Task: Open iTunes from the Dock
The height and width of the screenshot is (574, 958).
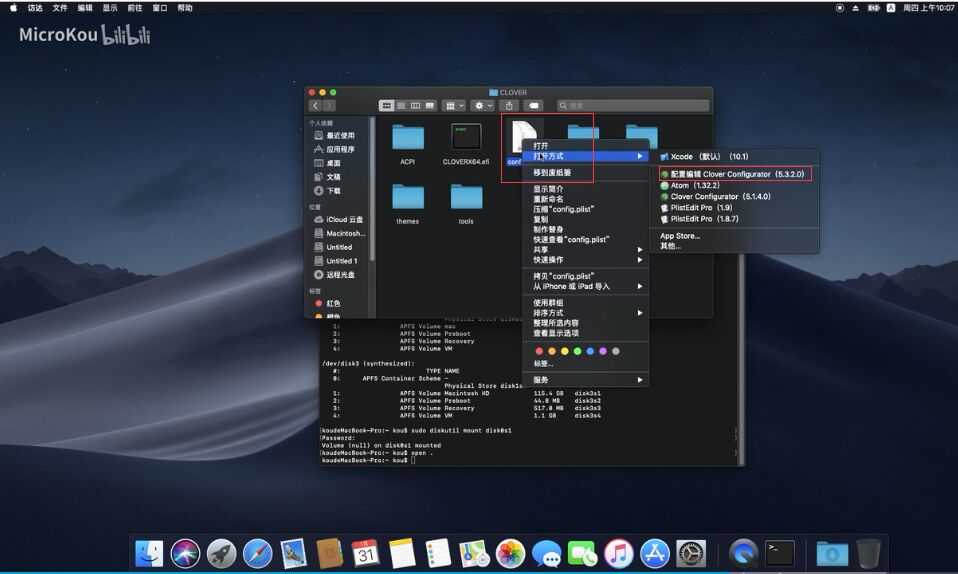Action: (x=618, y=554)
